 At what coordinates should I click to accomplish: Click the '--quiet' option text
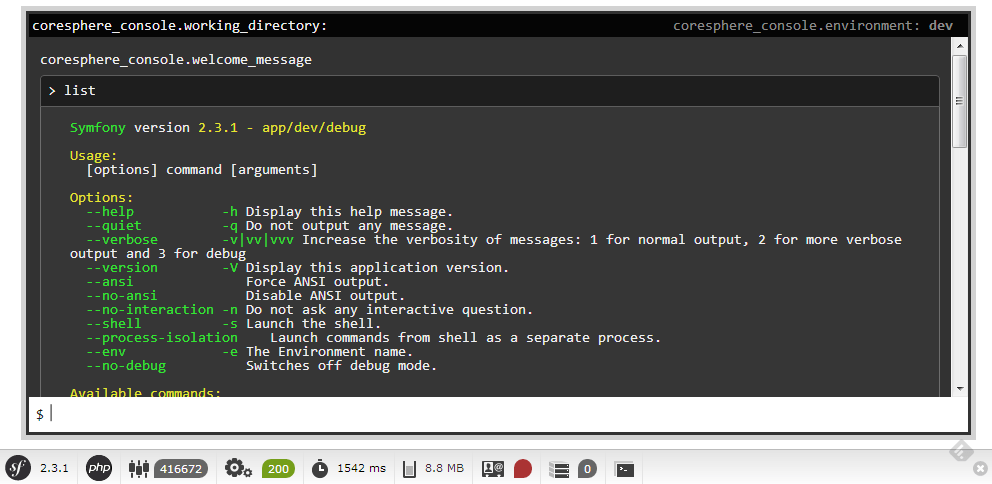114,226
